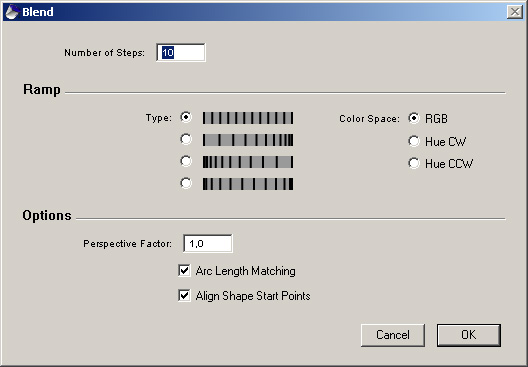Choose the Hue CCW color space

pos(414,163)
